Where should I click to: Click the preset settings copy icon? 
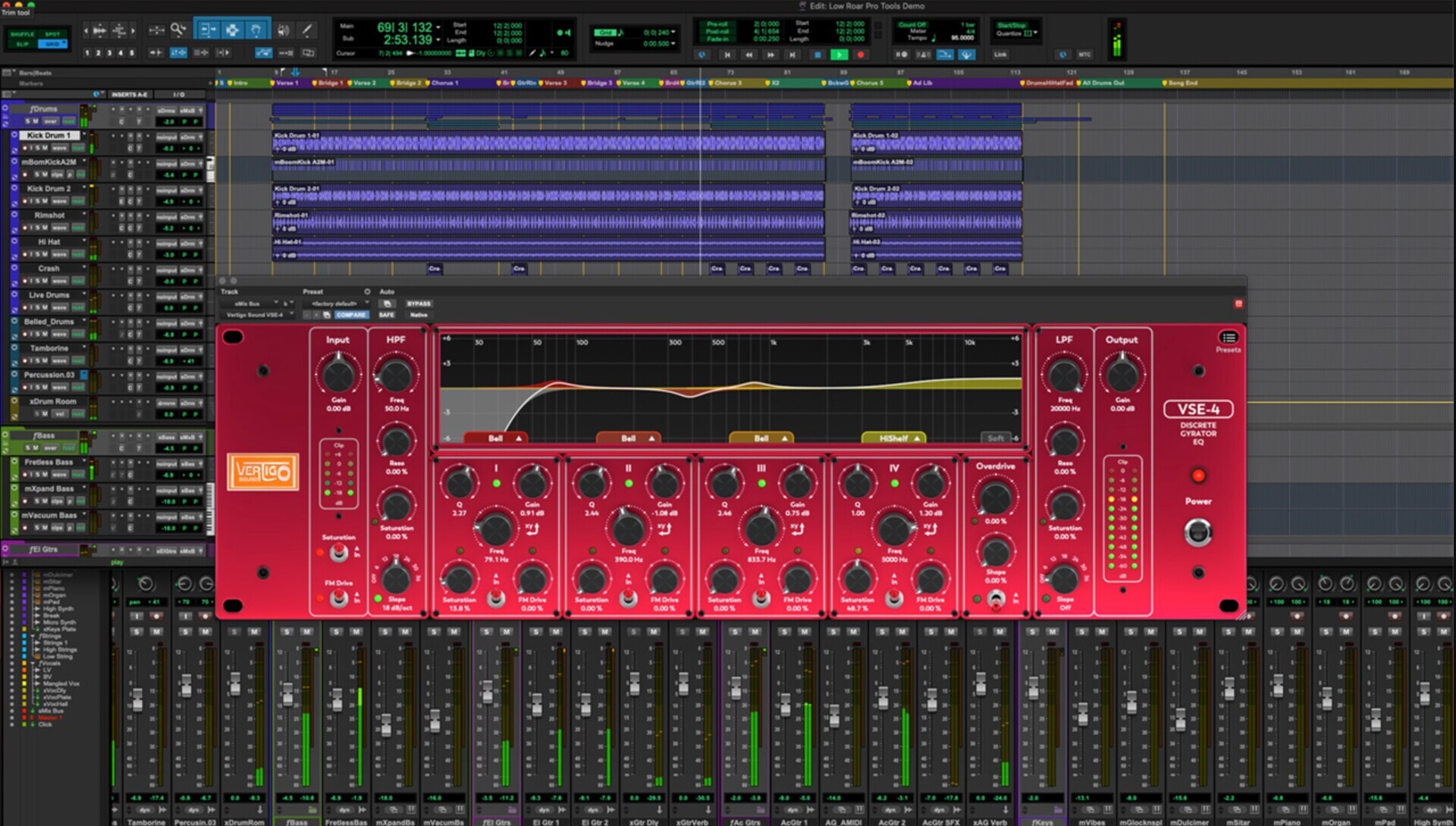pyautogui.click(x=327, y=315)
